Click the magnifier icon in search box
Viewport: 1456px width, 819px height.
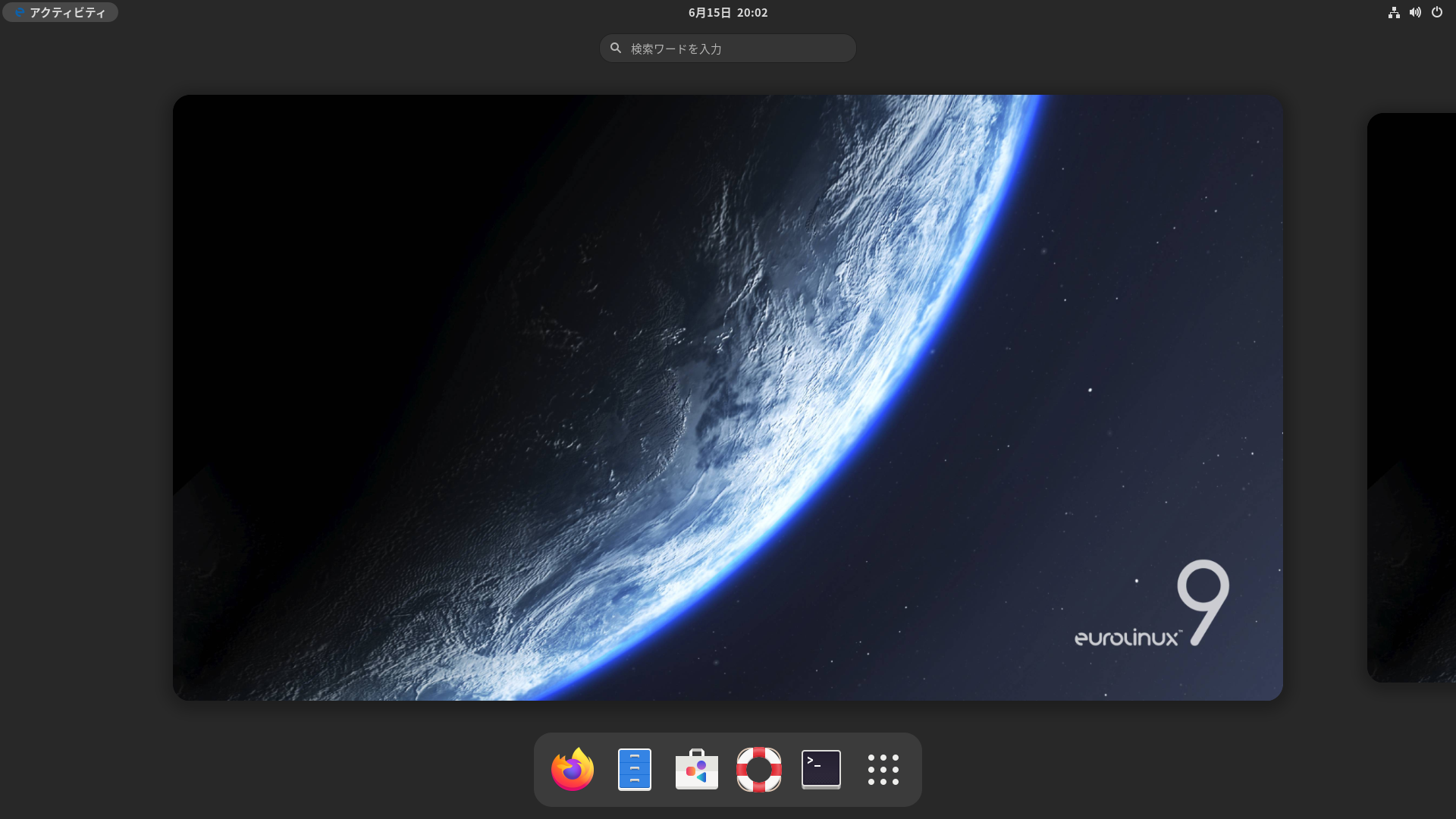[616, 48]
